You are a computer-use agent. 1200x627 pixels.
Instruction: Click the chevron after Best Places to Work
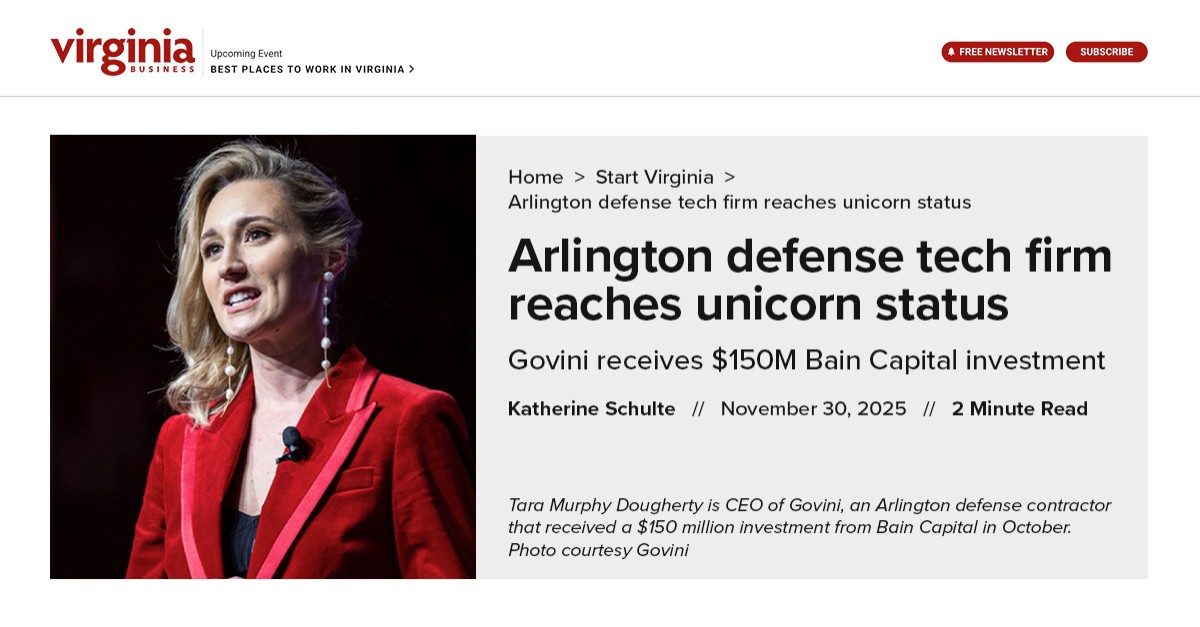[x=411, y=69]
